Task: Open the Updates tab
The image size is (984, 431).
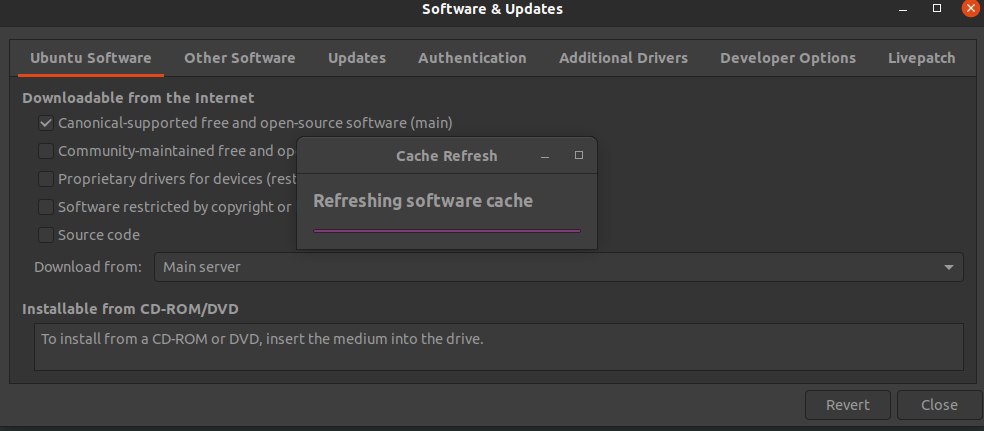Action: 357,58
